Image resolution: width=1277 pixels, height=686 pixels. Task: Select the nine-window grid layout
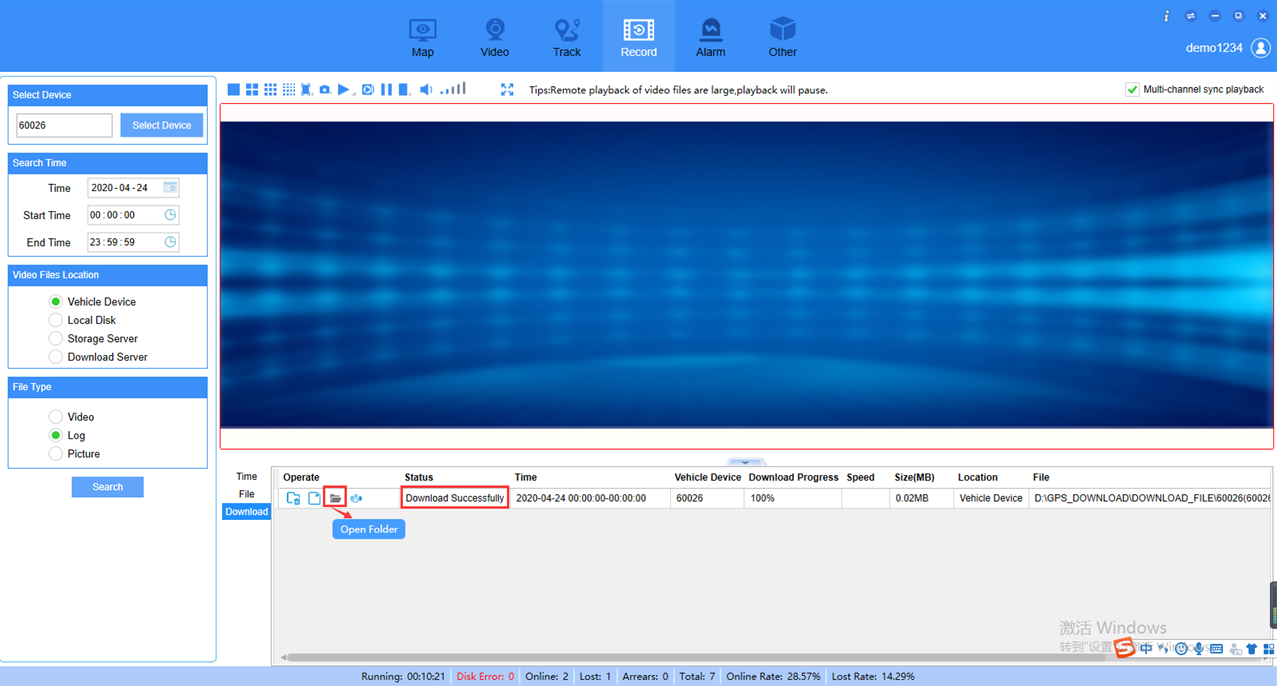pyautogui.click(x=270, y=90)
